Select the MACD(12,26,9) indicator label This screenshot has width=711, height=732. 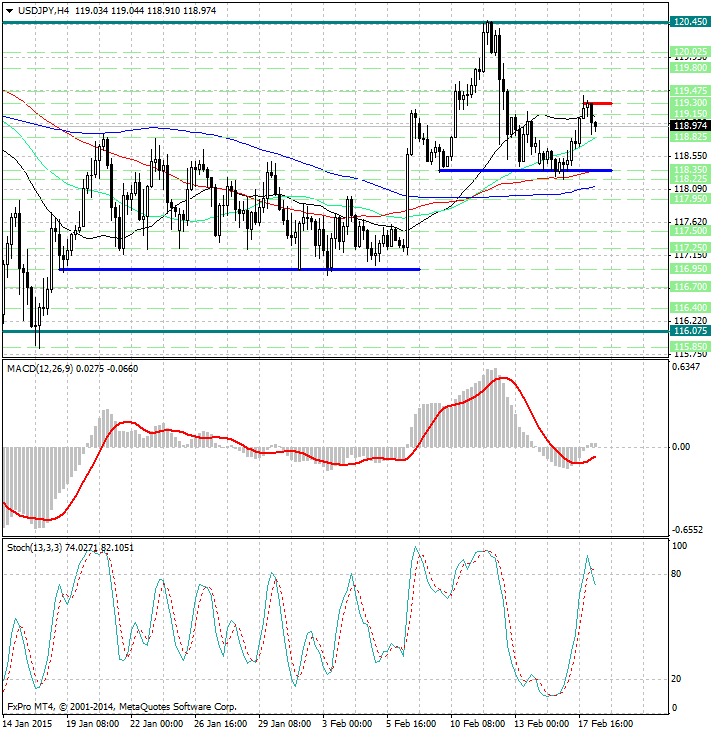coord(40,369)
